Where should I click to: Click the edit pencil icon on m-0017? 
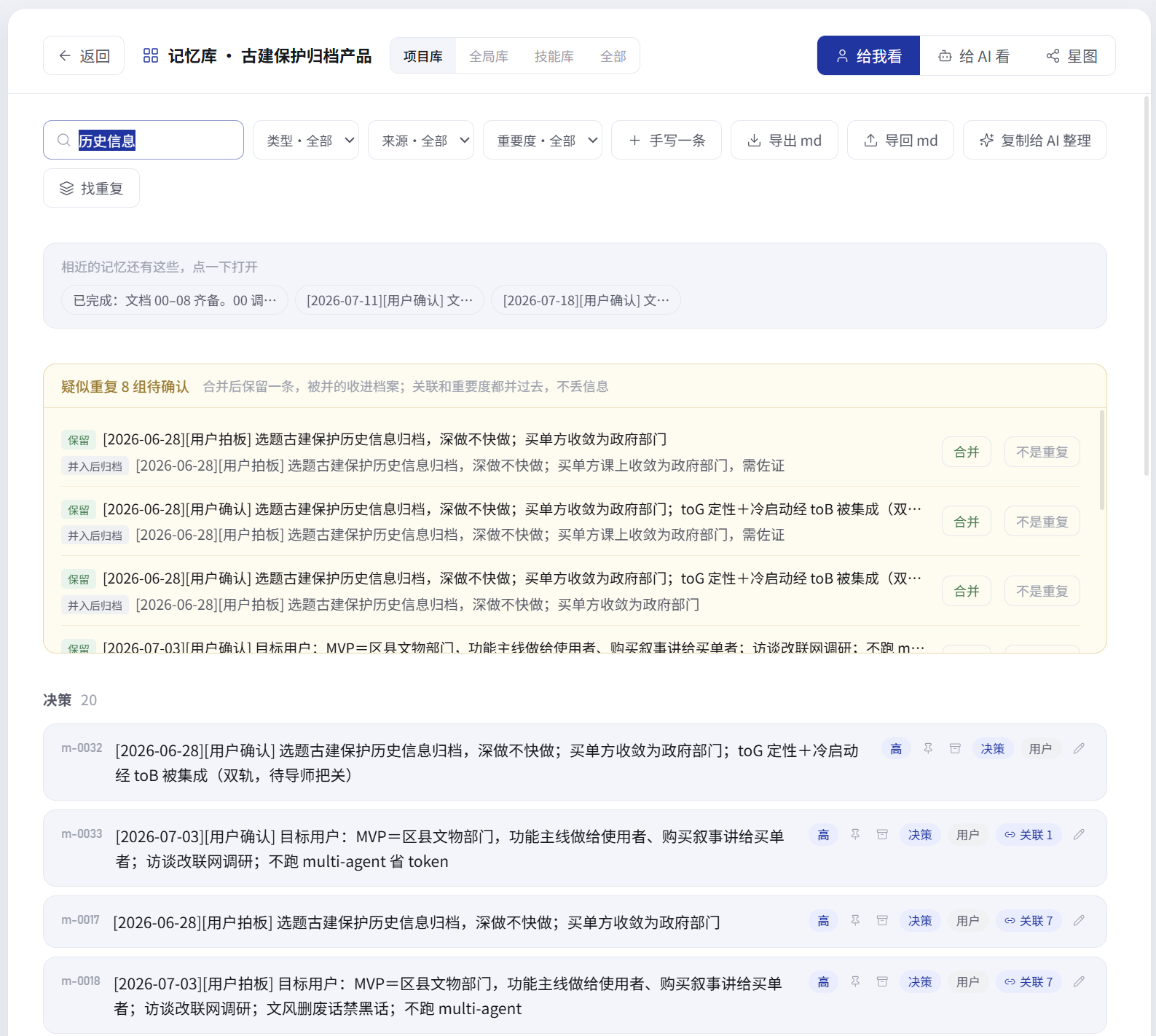1080,921
